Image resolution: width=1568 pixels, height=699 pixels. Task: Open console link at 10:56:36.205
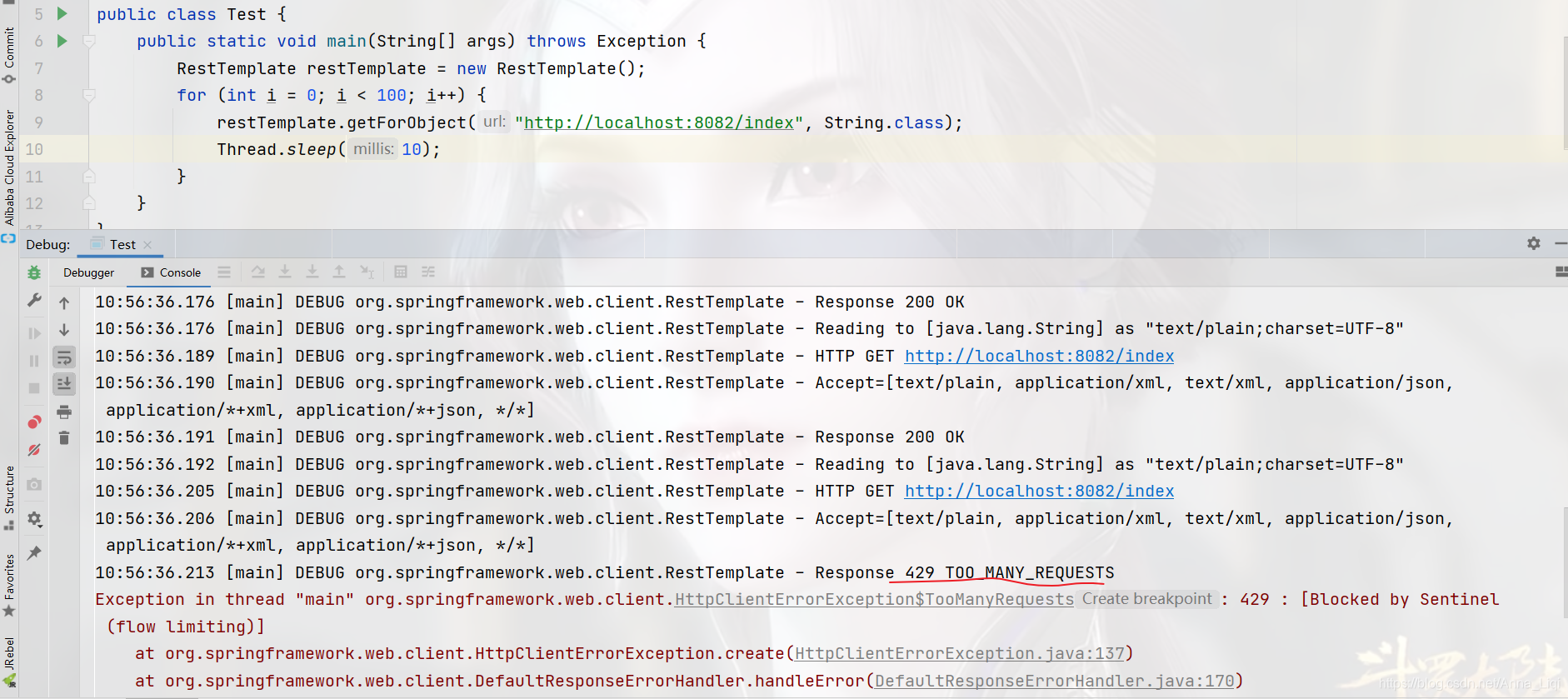pyautogui.click(x=1039, y=491)
